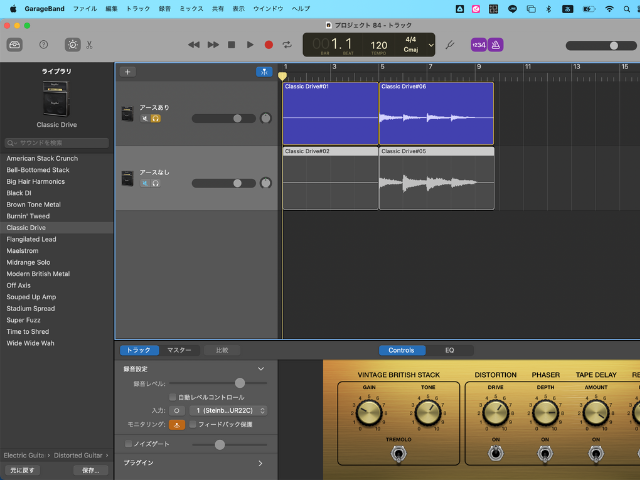Toggle Smart Controls dial button
Viewport: 640px width, 480px height.
tap(73, 44)
